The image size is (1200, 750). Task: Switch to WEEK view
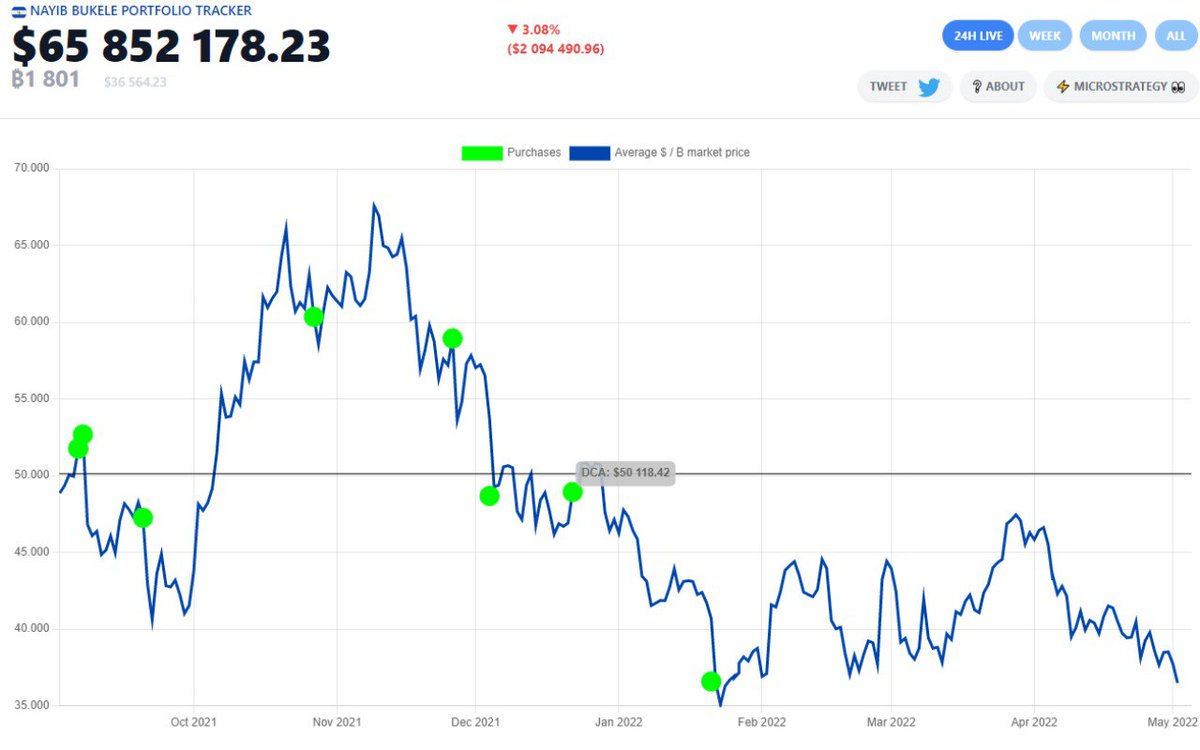tap(1045, 36)
